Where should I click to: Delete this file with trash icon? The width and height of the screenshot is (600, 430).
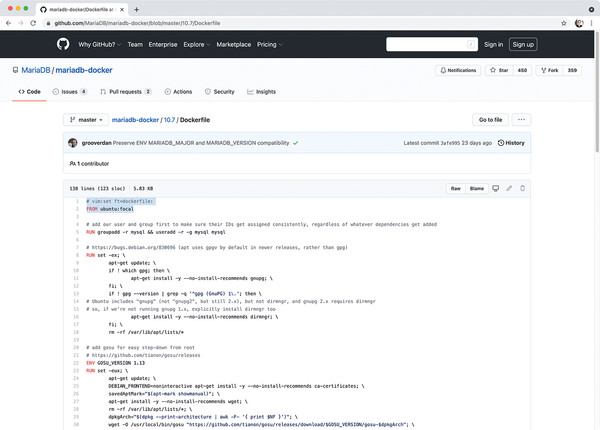coord(522,188)
